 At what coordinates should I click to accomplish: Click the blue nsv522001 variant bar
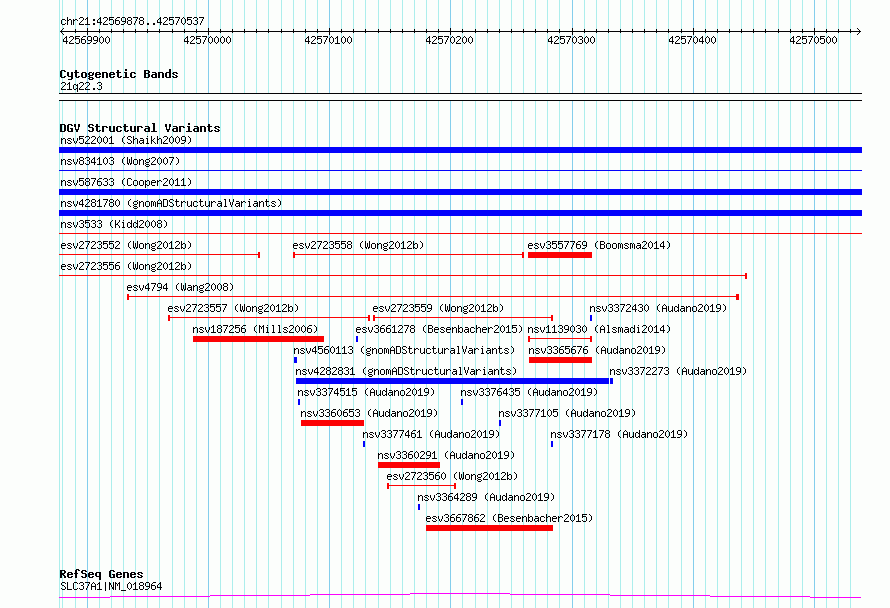460,150
